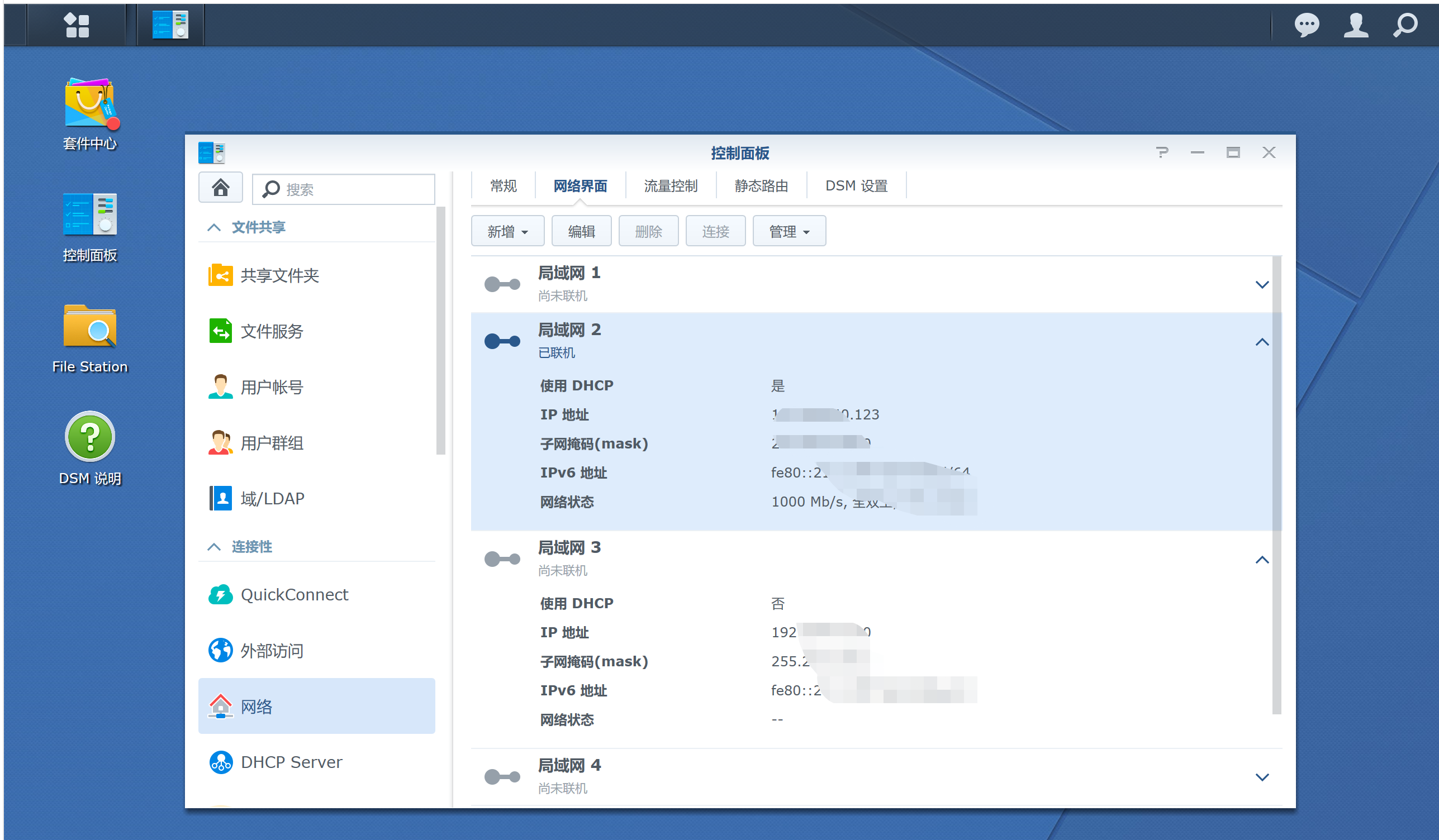Switch to the DSM 设置 tab

(856, 186)
